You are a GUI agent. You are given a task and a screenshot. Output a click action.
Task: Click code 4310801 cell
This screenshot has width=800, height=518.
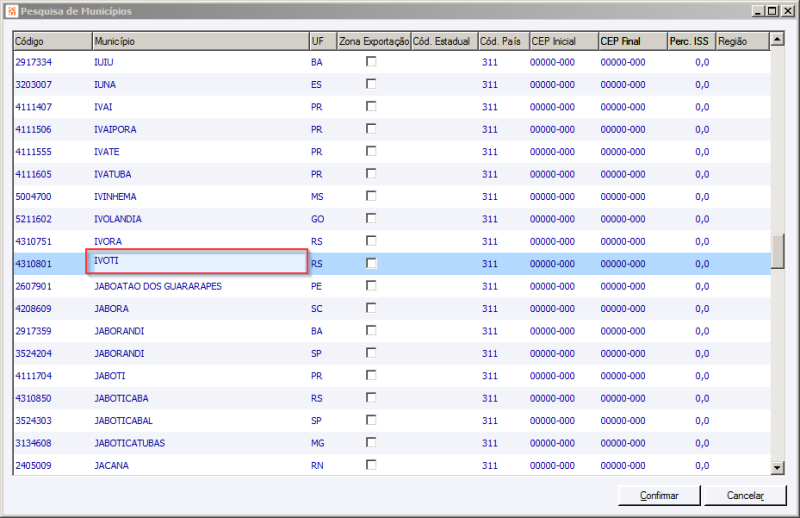34,264
